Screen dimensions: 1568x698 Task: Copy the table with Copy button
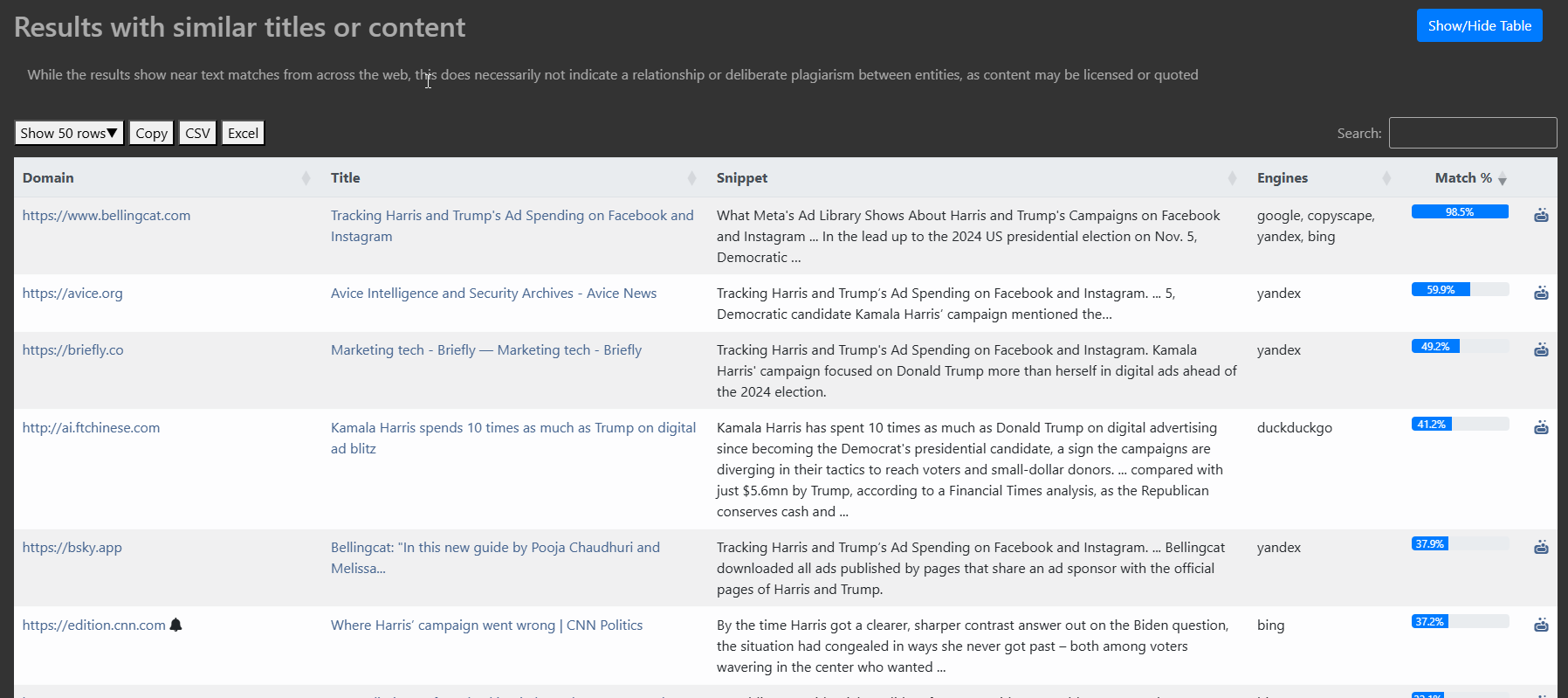(x=151, y=133)
